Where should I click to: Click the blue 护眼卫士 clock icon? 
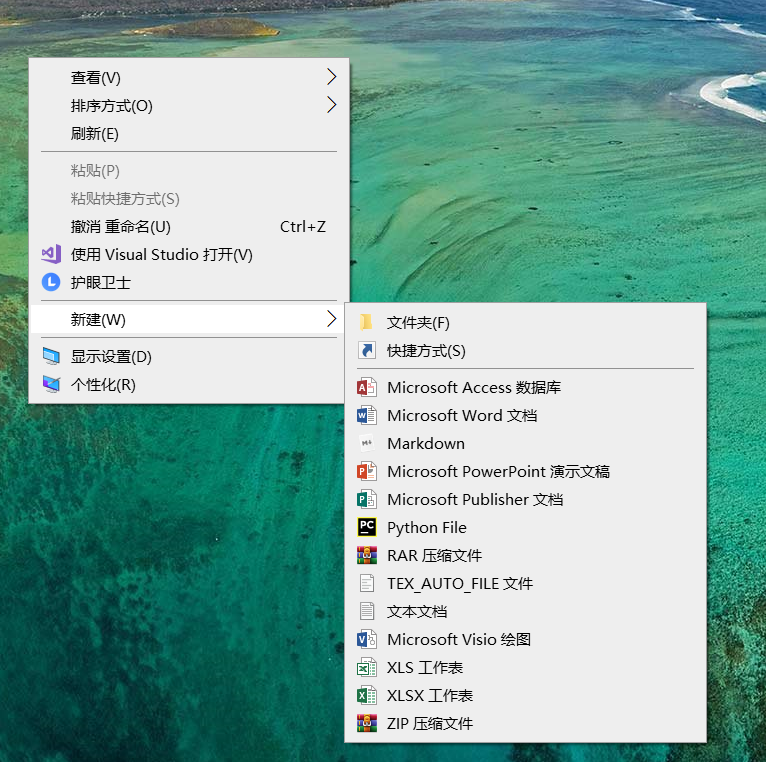click(51, 282)
